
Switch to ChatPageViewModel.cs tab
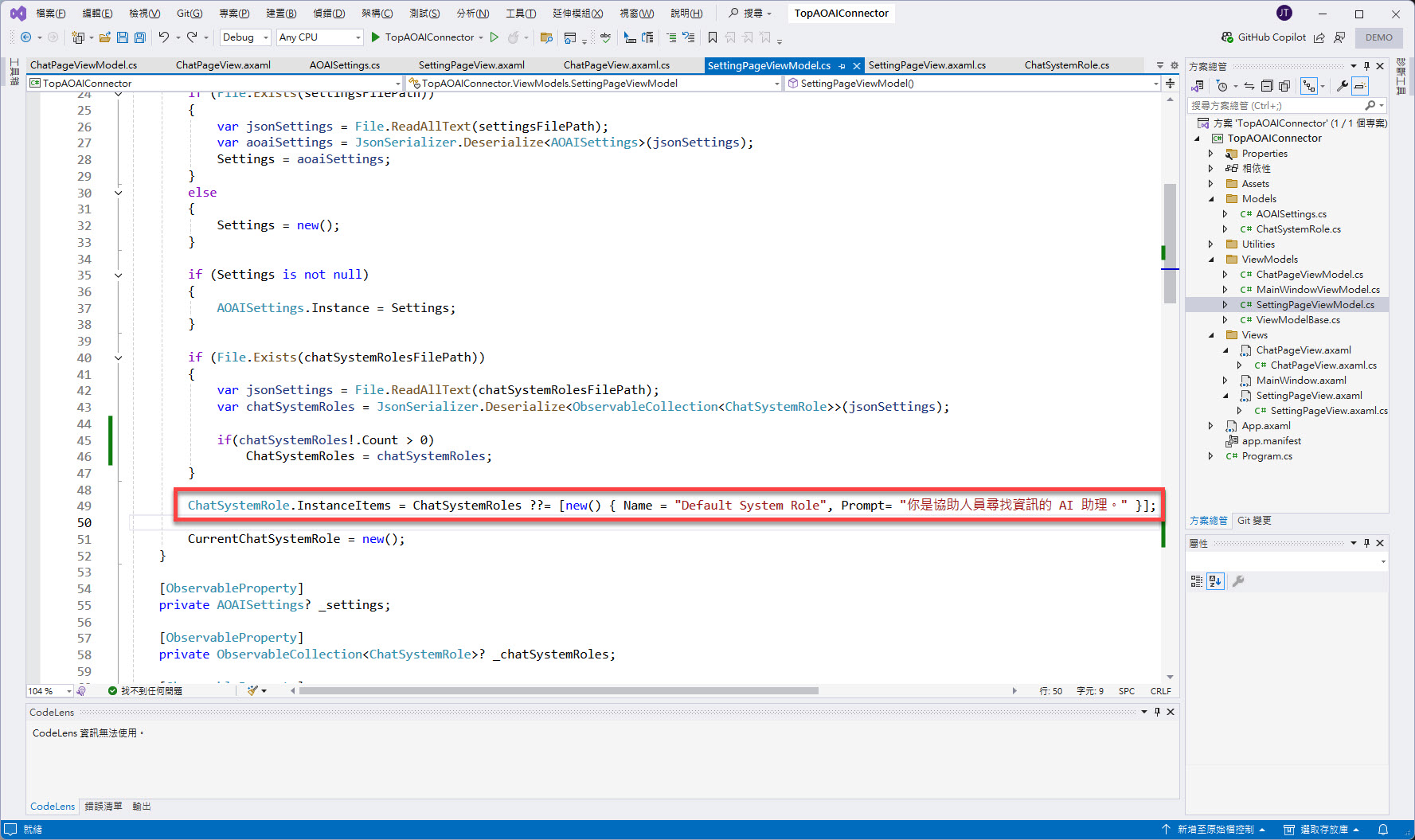coord(84,65)
